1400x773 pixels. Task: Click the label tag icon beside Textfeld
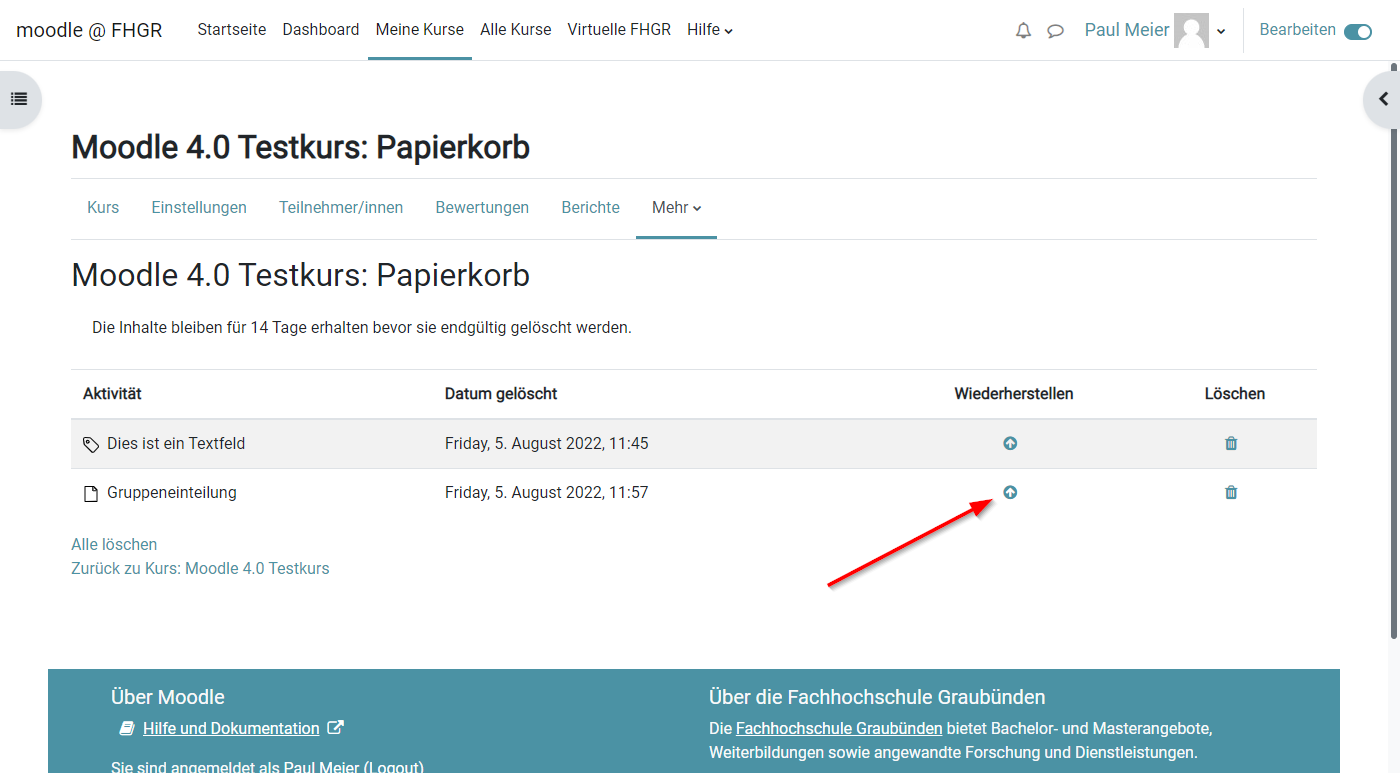coord(91,444)
